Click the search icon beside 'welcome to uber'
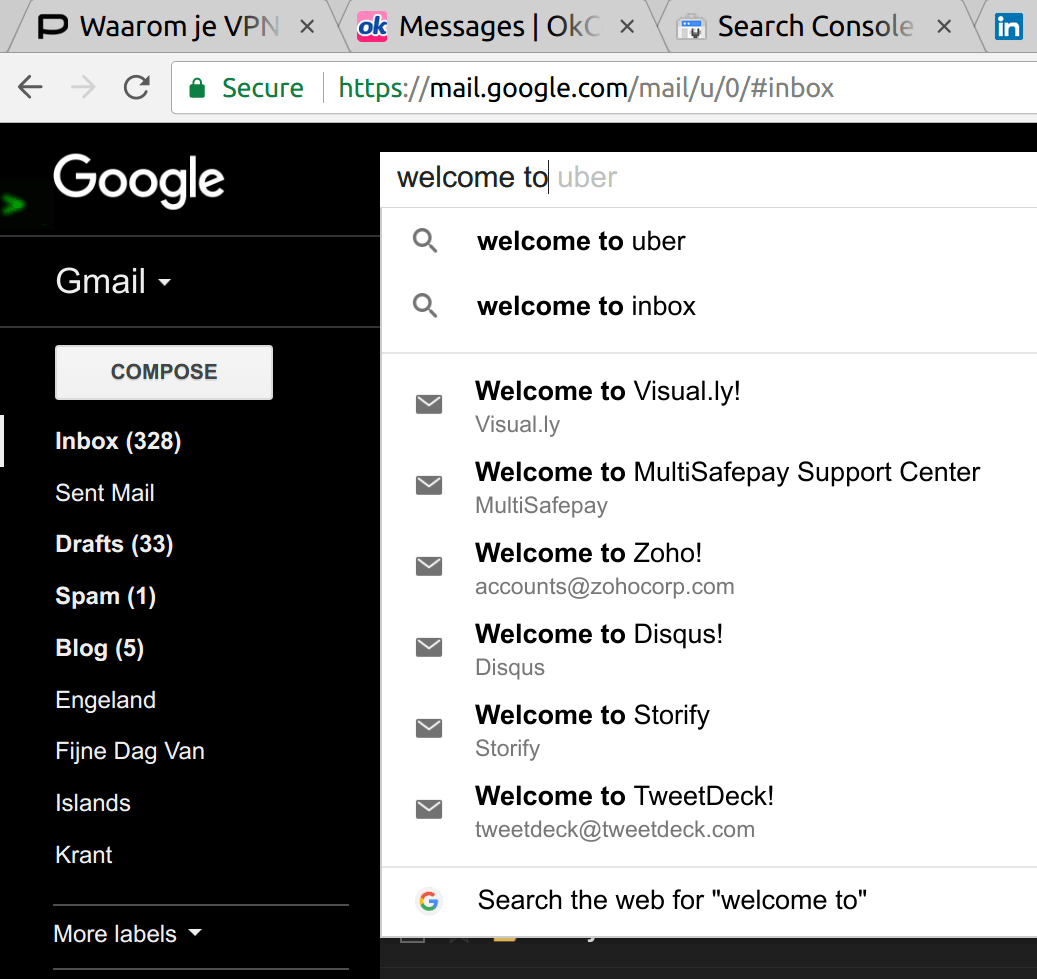 425,241
